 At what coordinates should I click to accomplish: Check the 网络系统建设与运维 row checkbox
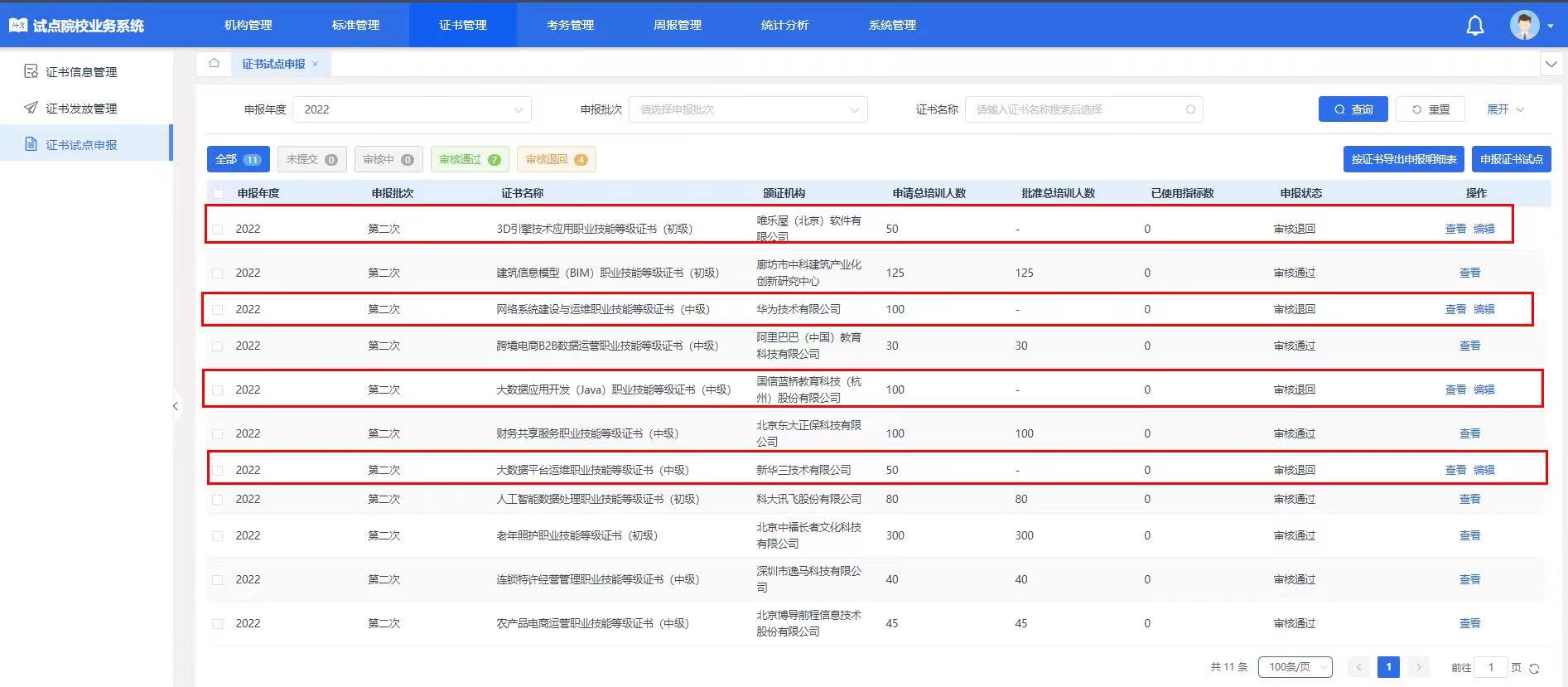(x=218, y=309)
